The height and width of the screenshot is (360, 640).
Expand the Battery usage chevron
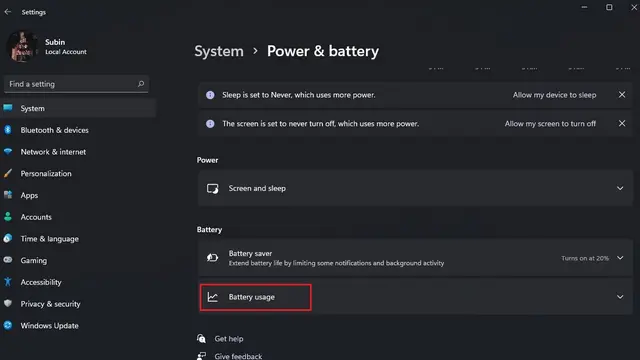coord(620,297)
